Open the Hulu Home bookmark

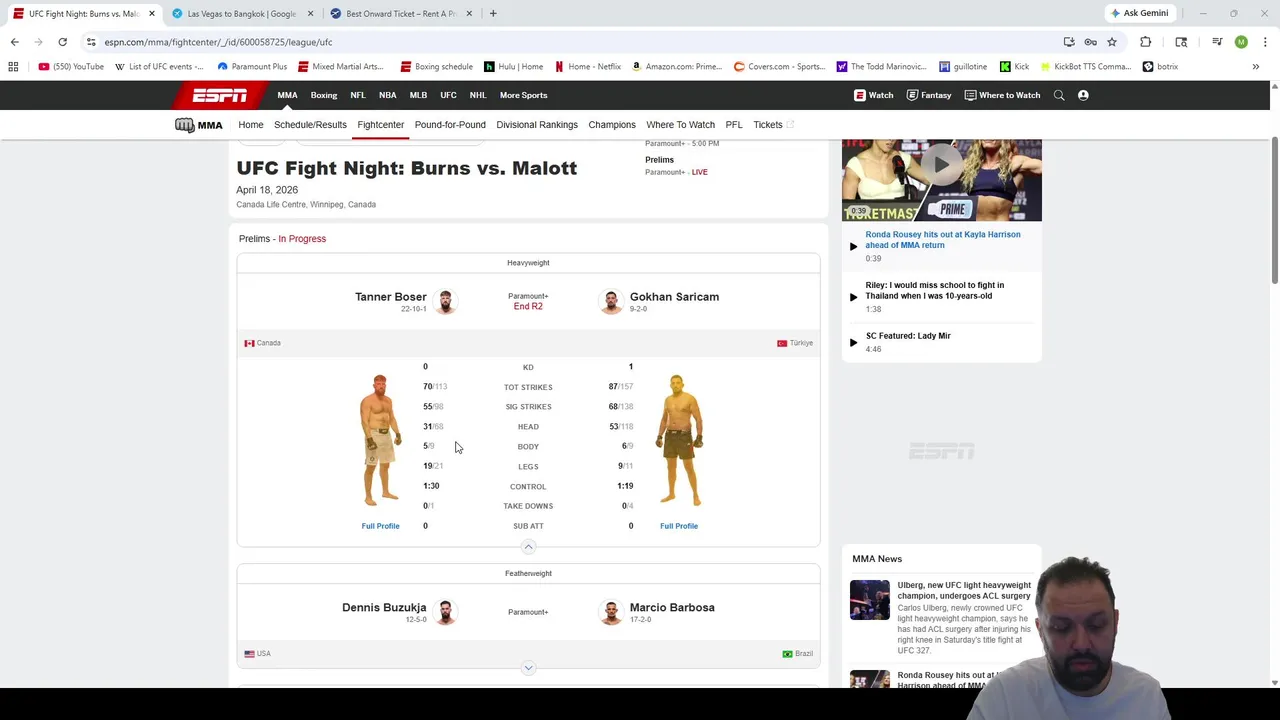[513, 67]
